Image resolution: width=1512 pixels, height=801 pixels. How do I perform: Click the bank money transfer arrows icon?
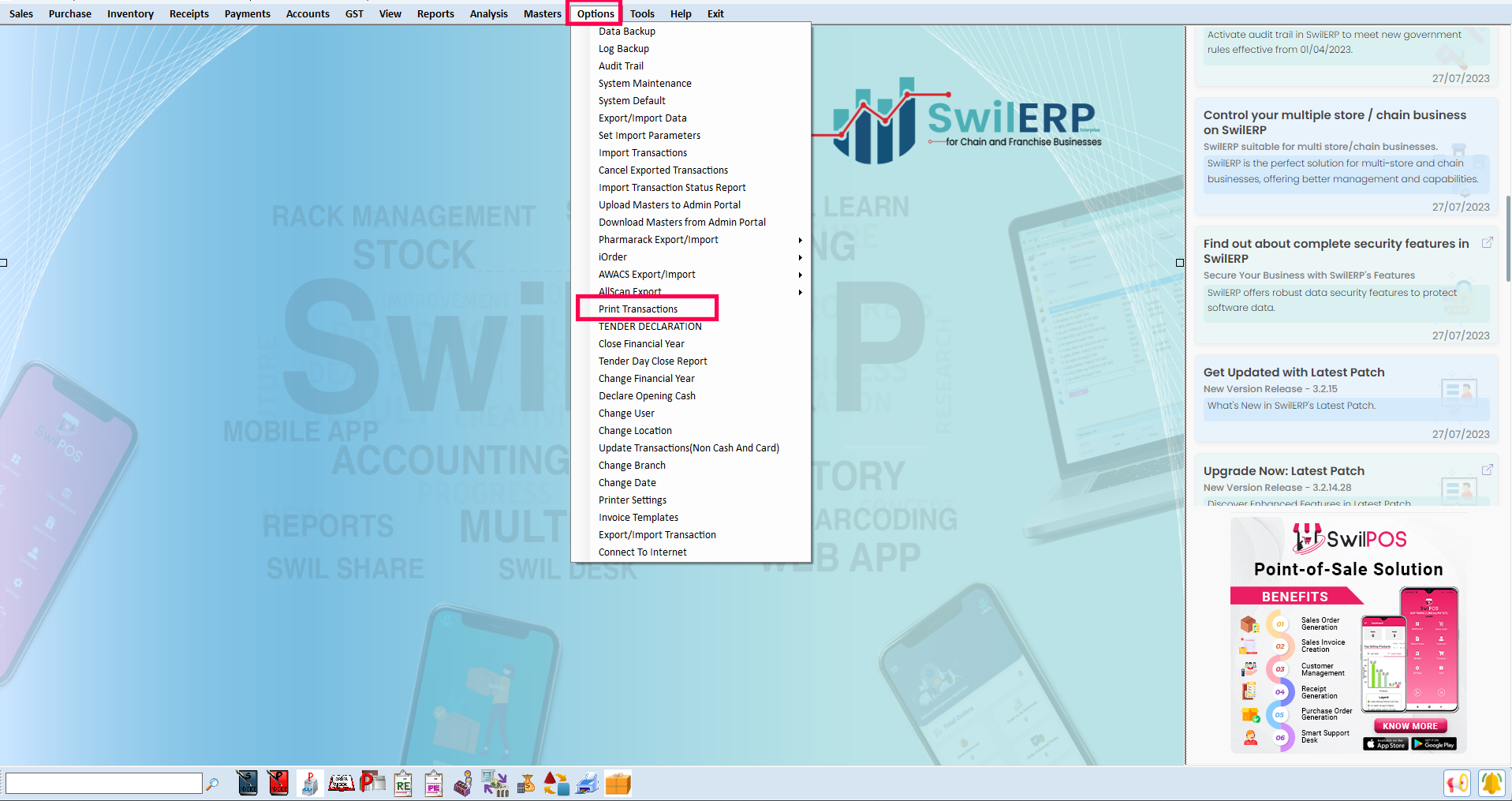495,783
